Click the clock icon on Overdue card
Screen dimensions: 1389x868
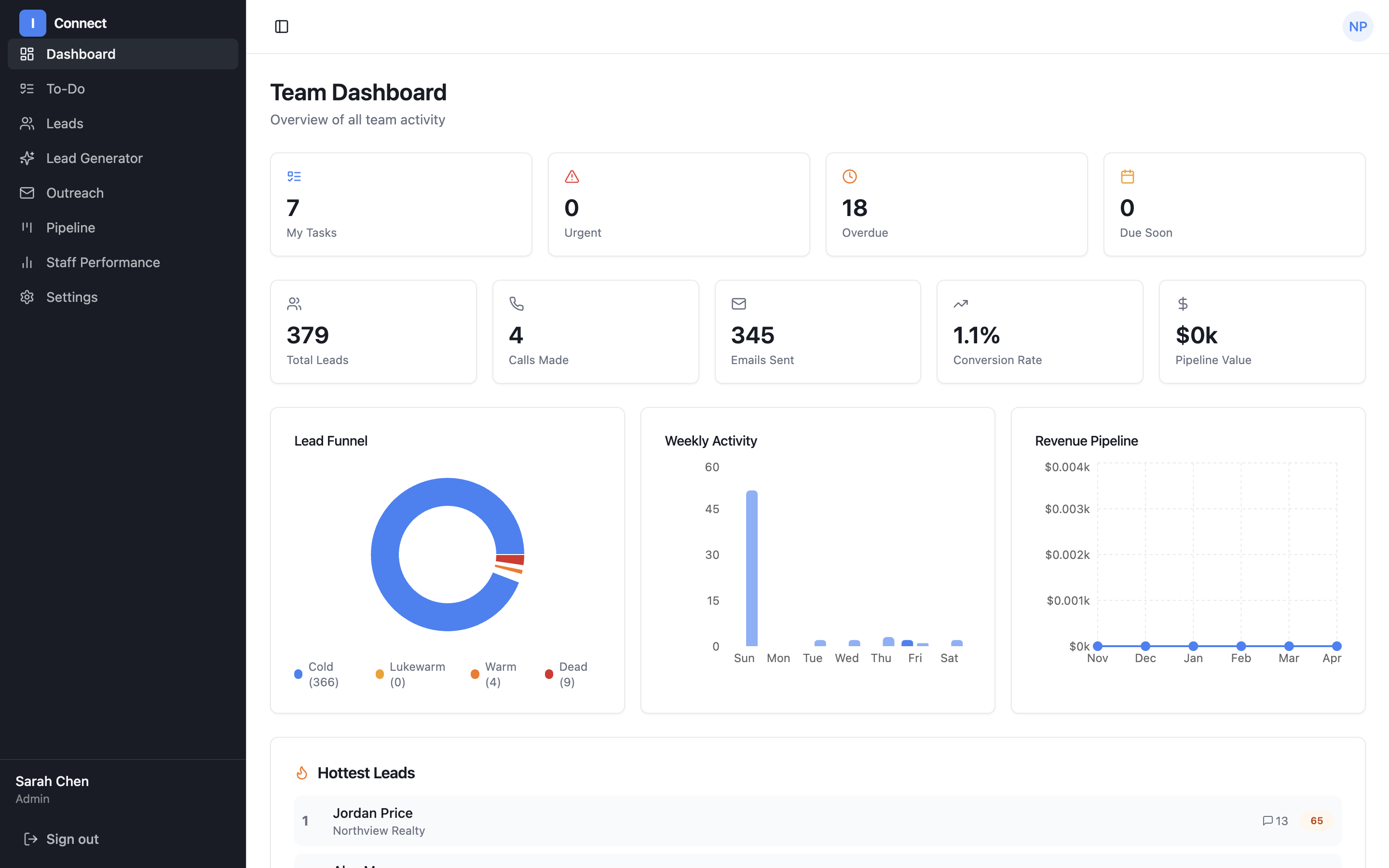pyautogui.click(x=849, y=176)
